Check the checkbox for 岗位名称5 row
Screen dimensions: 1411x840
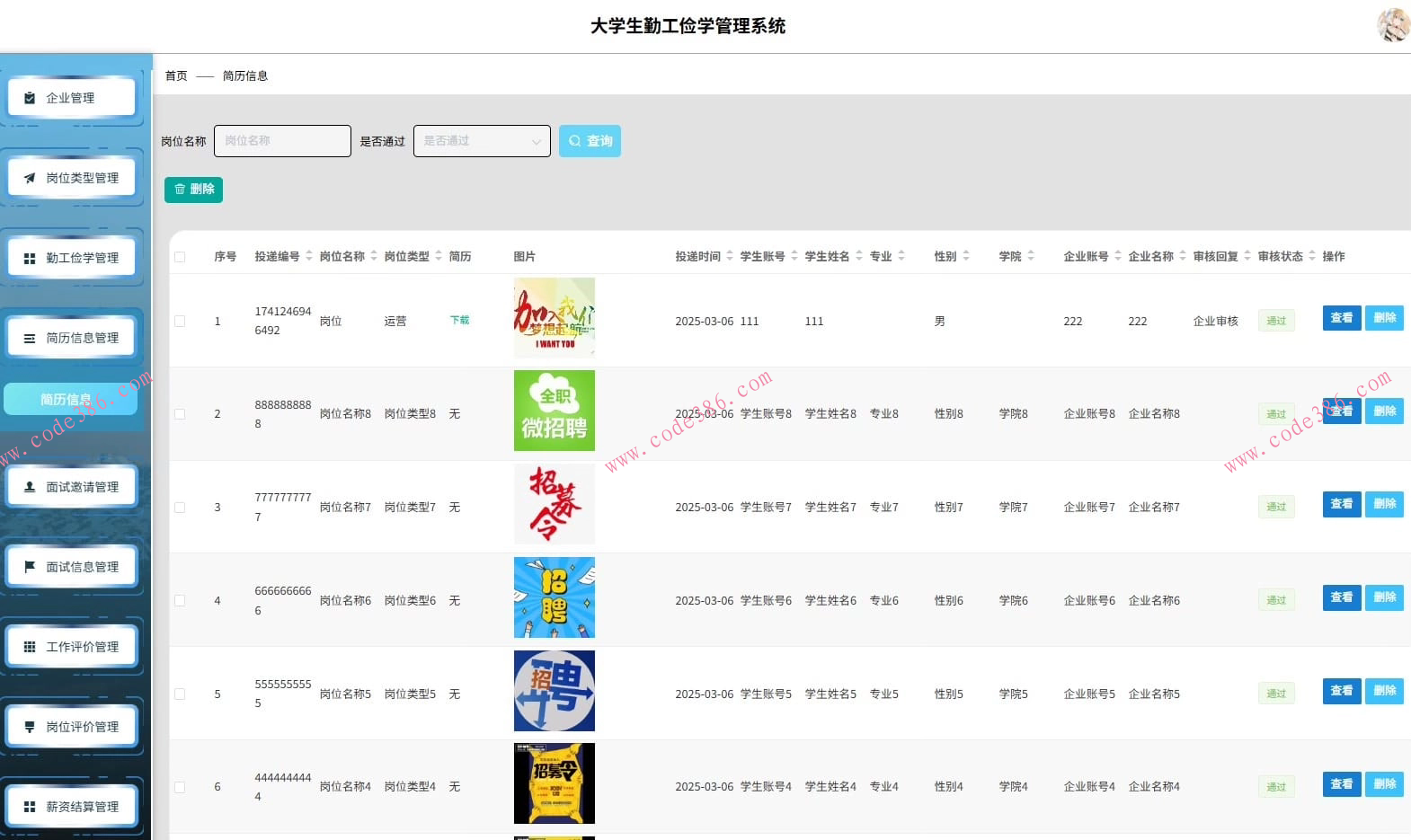(180, 694)
